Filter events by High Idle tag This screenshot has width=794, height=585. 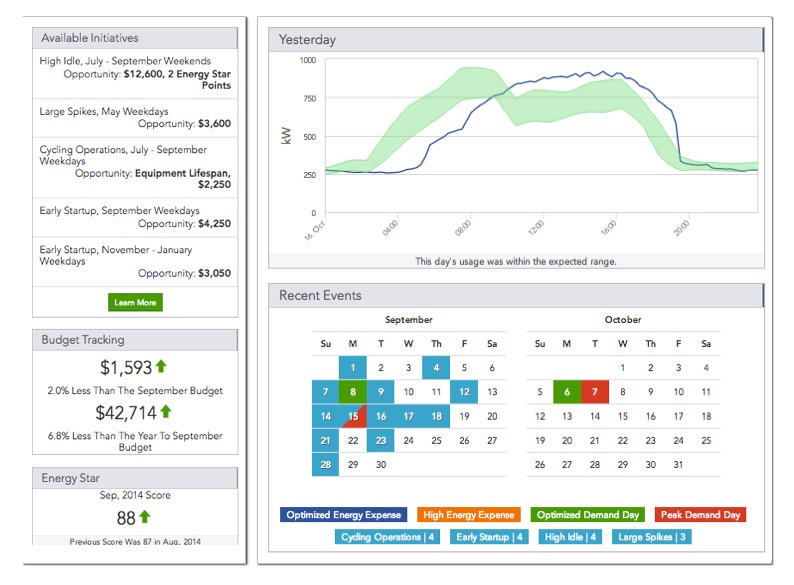pos(570,537)
